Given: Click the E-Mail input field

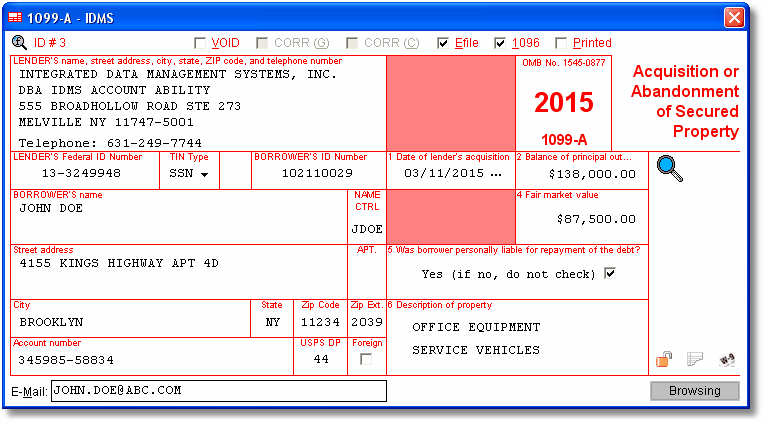Looking at the screenshot, I should coord(218,391).
